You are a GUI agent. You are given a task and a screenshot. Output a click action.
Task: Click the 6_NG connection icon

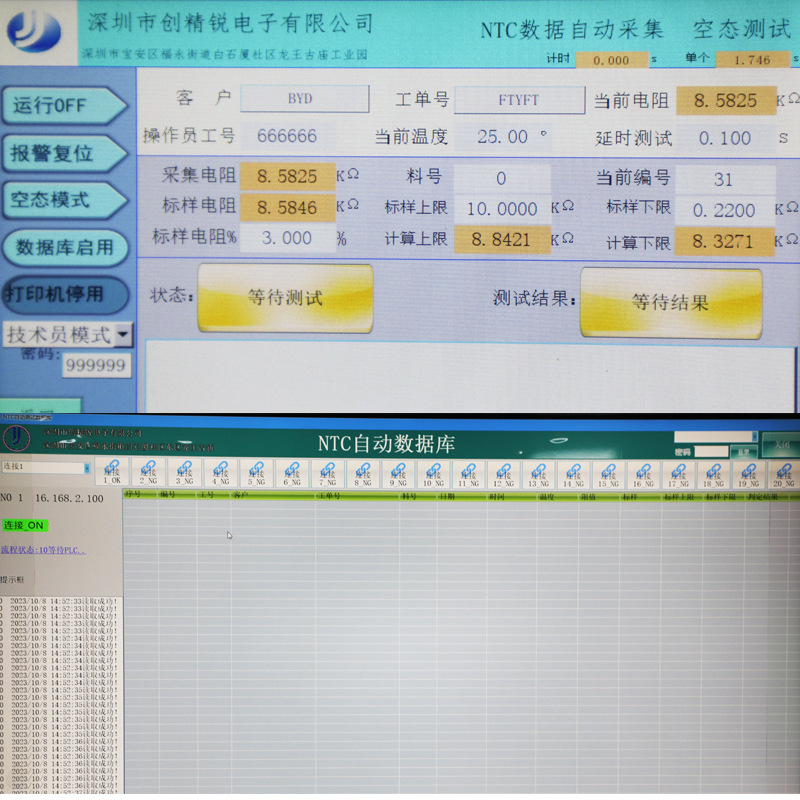[292, 472]
